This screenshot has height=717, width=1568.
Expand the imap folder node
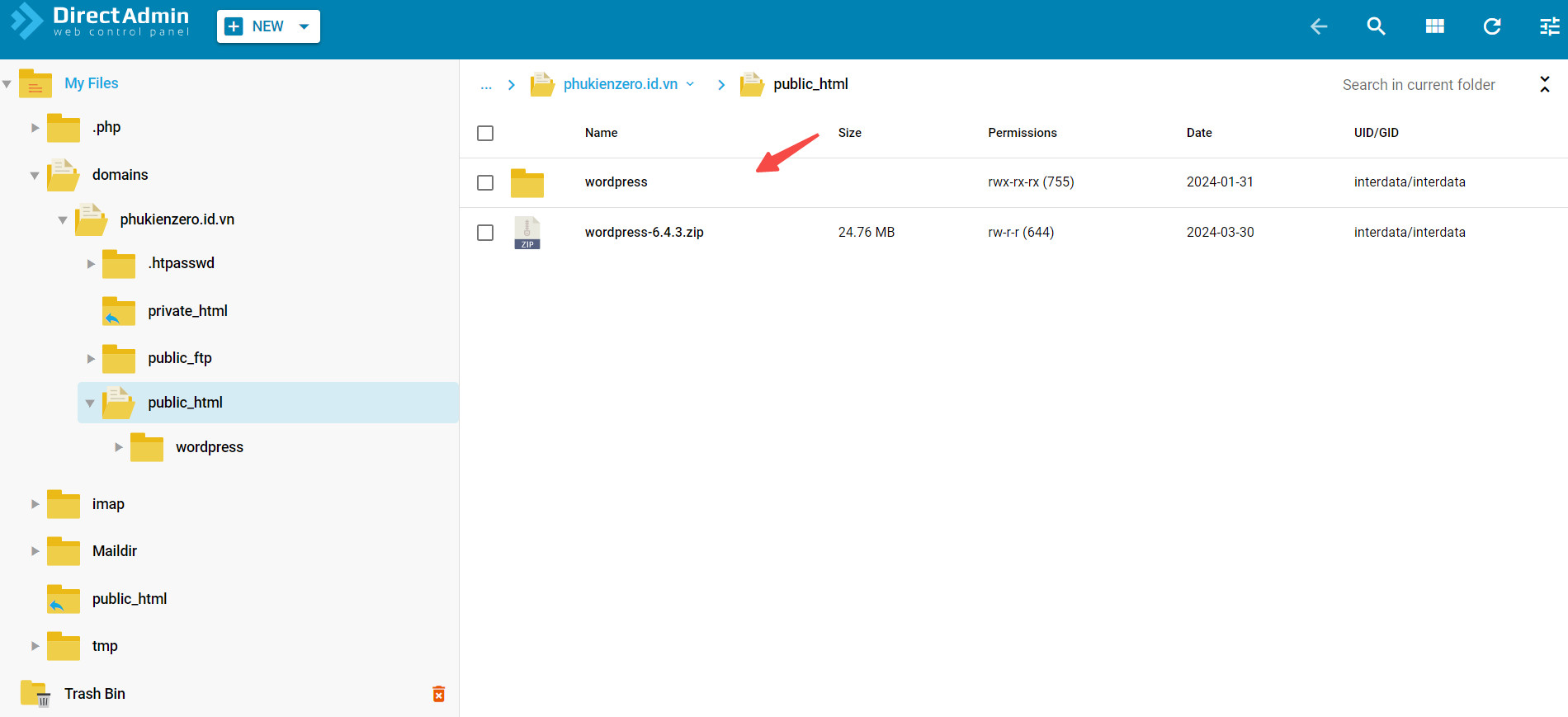35,504
